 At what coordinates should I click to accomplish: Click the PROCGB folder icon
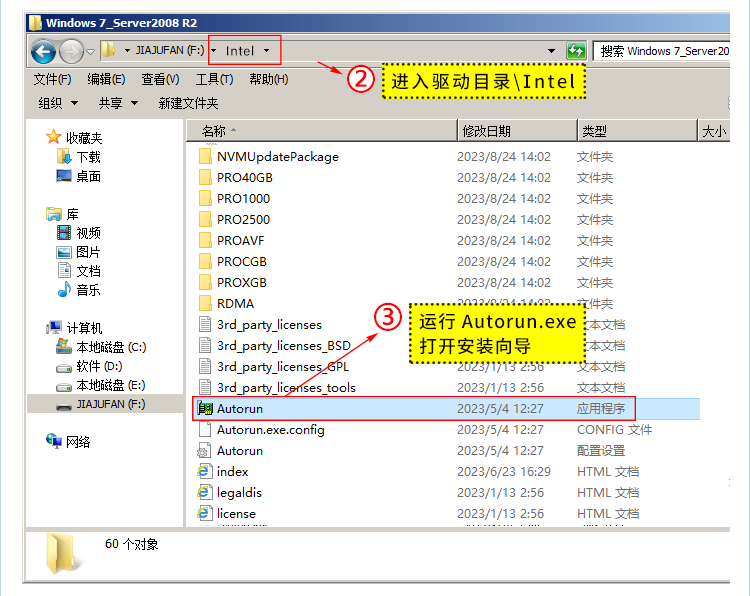(205, 262)
